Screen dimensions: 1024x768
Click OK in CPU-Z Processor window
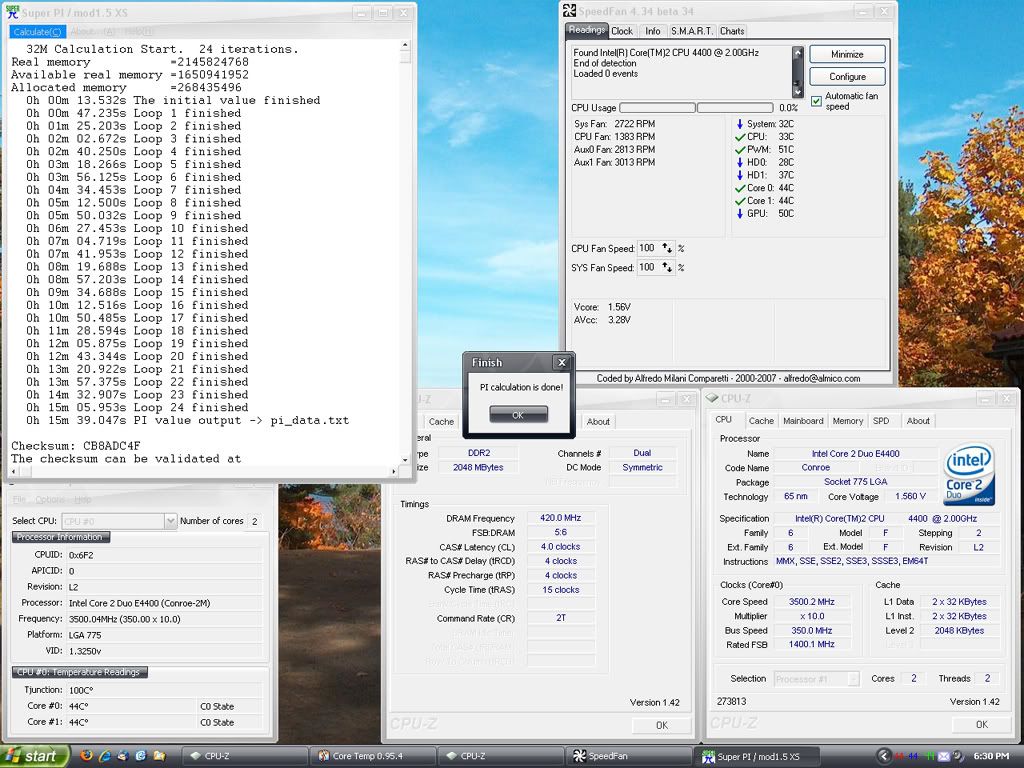pyautogui.click(x=982, y=725)
